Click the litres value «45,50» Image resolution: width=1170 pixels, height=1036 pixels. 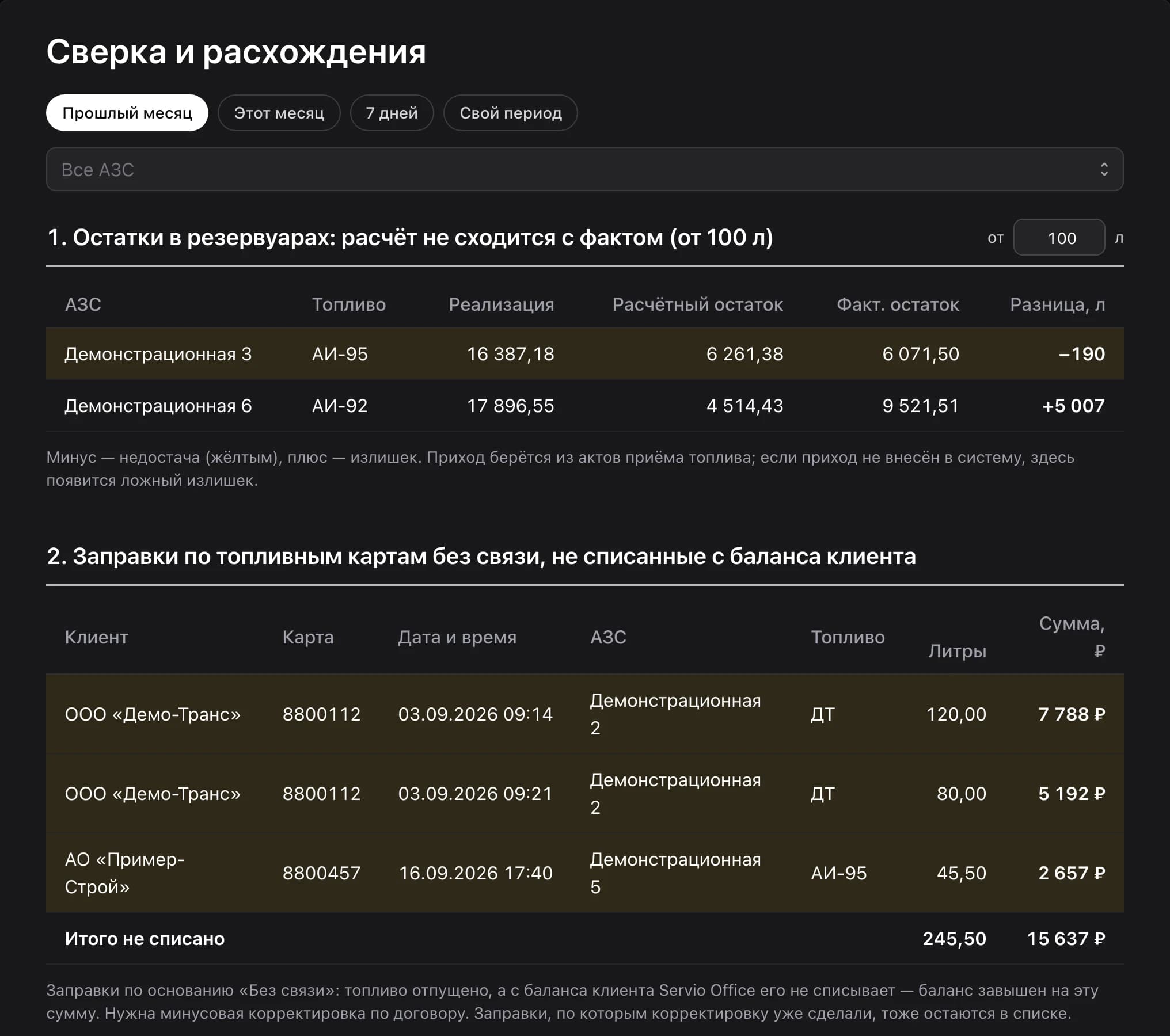[x=961, y=873]
